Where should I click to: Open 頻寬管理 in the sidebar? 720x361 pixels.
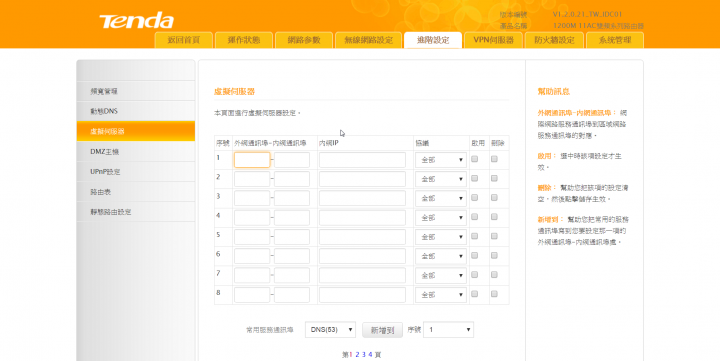tap(136, 91)
